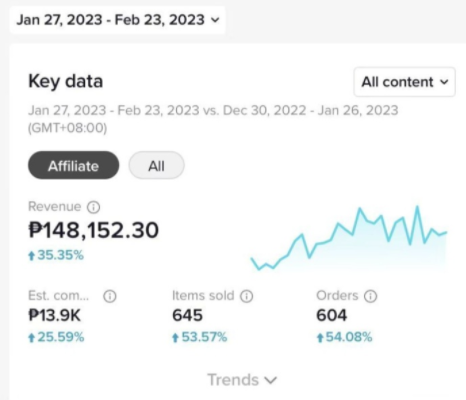Viewport: 466px width, 400px height.
Task: Click the up arrow beside 35.35%
Action: tap(32, 256)
